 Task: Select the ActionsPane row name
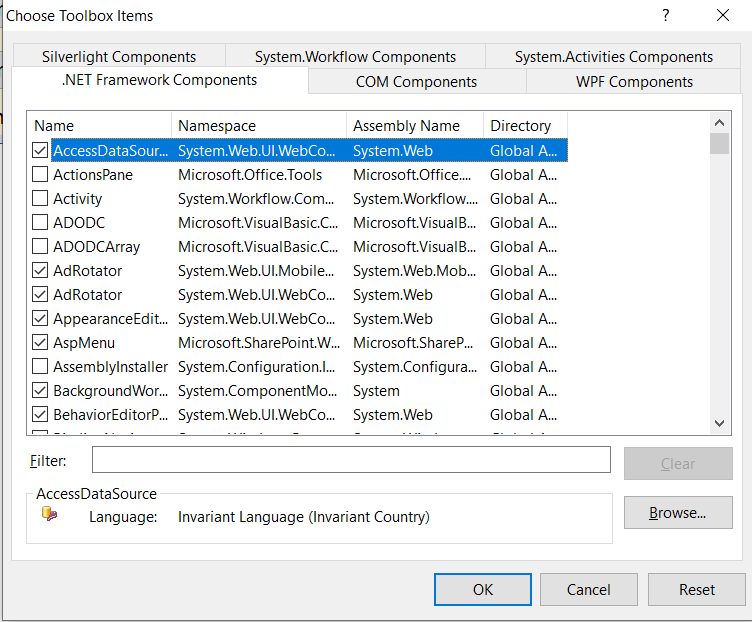[x=93, y=175]
